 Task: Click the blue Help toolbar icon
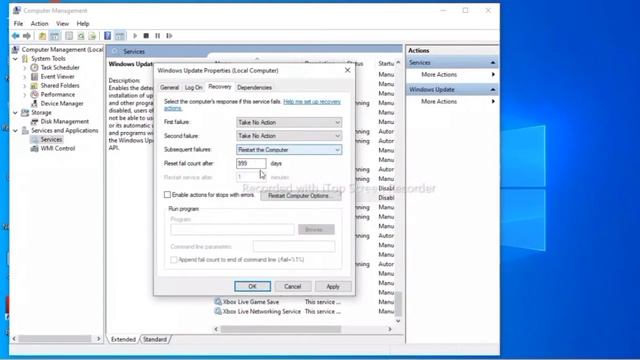click(x=107, y=36)
